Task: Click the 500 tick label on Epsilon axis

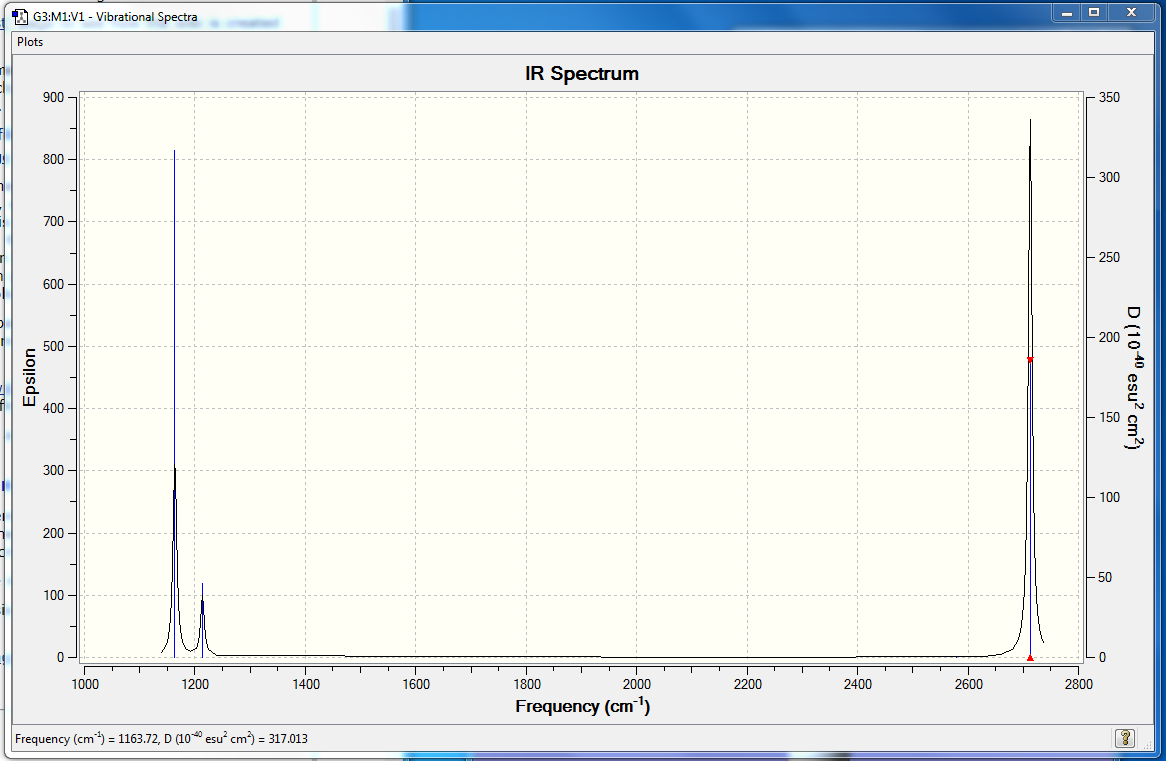Action: pos(54,346)
